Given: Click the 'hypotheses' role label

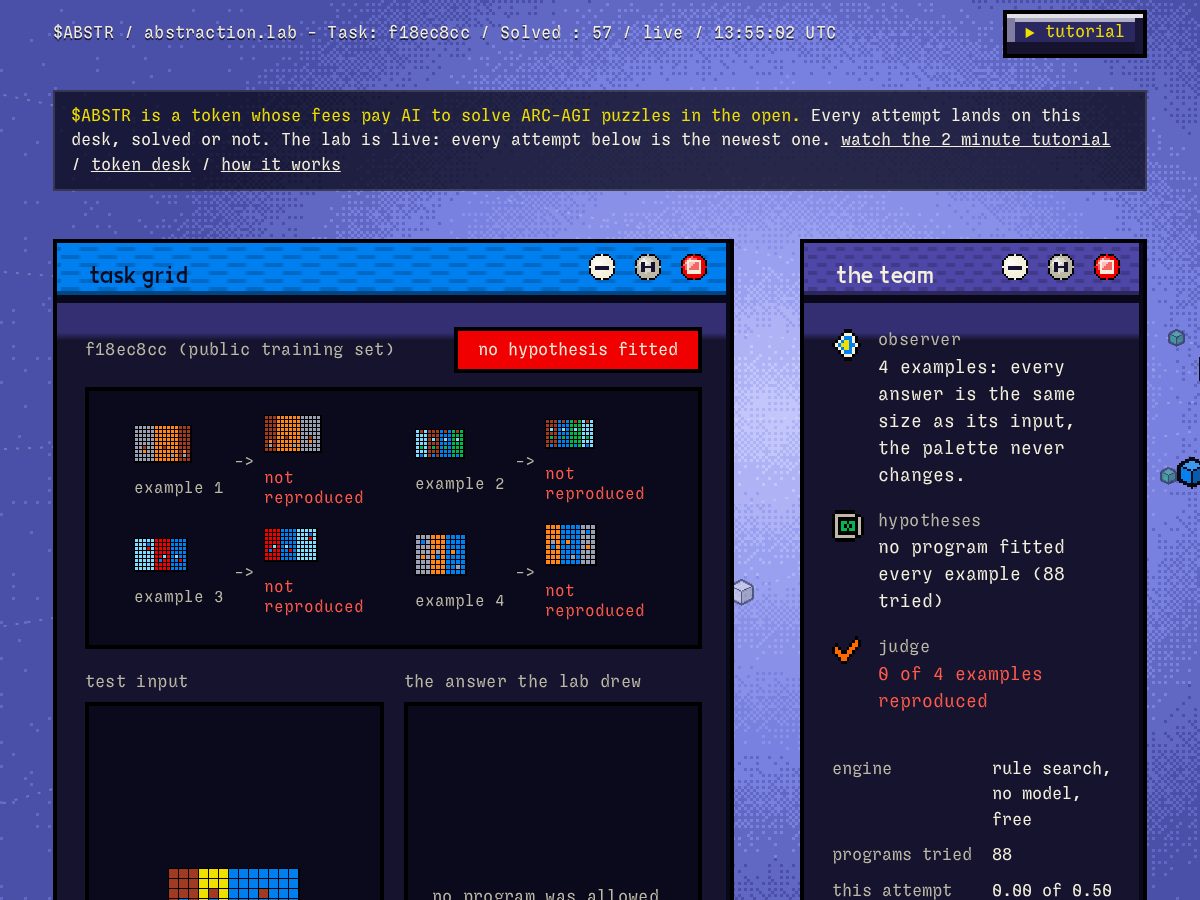Looking at the screenshot, I should (x=929, y=520).
